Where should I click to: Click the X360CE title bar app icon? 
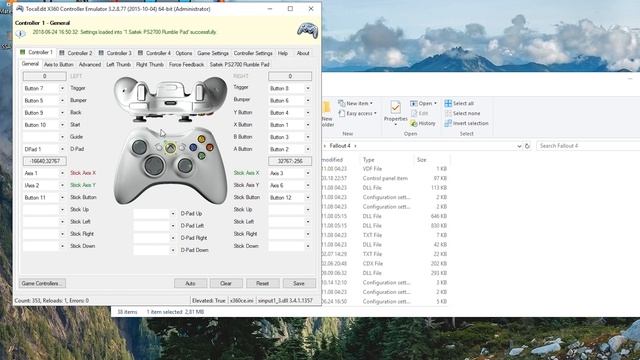click(x=19, y=9)
